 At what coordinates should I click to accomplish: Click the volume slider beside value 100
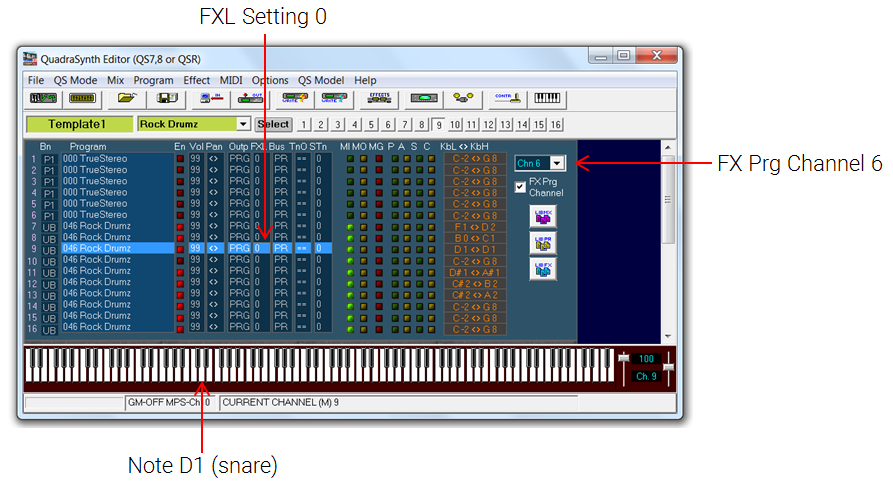coord(623,359)
